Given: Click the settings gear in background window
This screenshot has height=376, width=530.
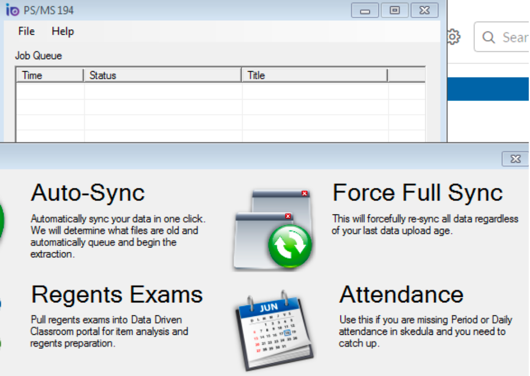Looking at the screenshot, I should (454, 37).
